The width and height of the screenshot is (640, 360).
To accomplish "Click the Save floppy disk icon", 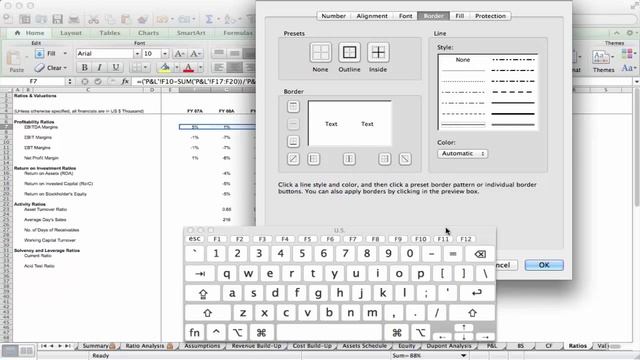I will [57, 19].
